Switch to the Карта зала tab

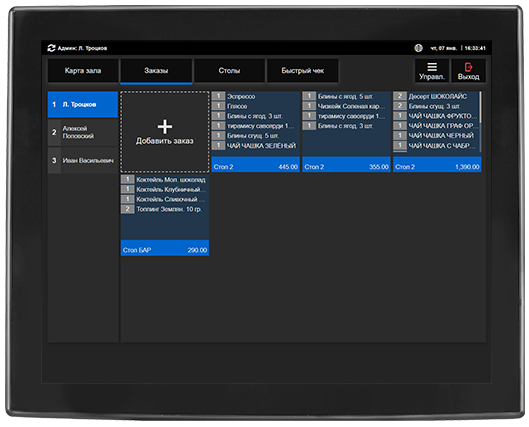point(83,70)
